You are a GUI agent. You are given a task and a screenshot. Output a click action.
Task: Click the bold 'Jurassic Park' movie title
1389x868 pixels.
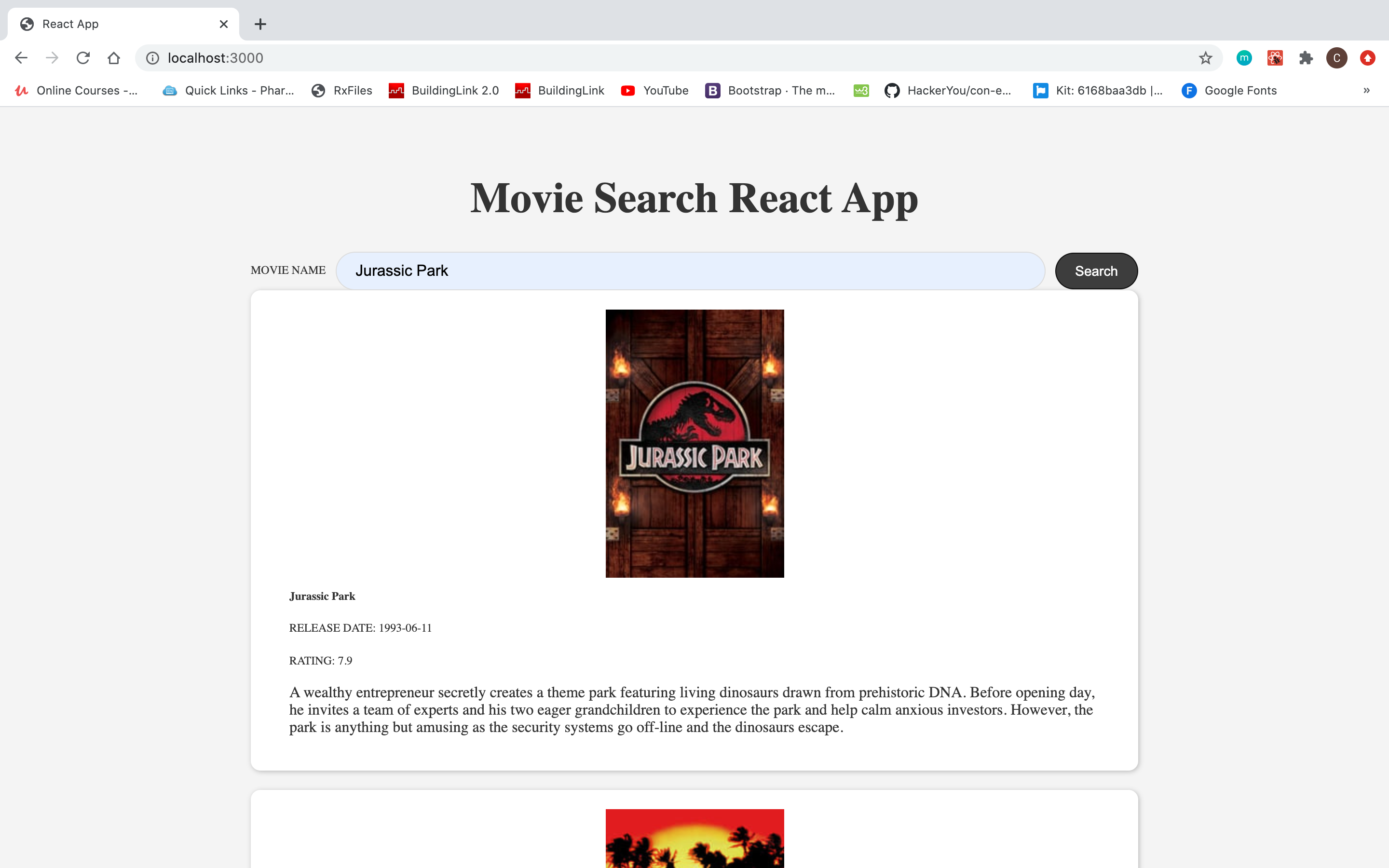pos(322,597)
